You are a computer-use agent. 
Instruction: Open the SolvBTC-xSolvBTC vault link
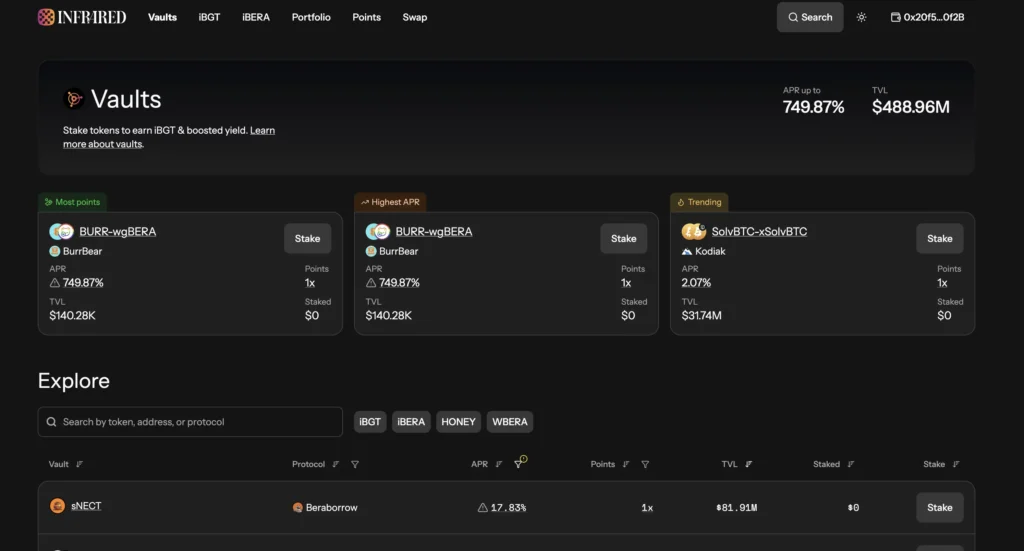(x=759, y=231)
